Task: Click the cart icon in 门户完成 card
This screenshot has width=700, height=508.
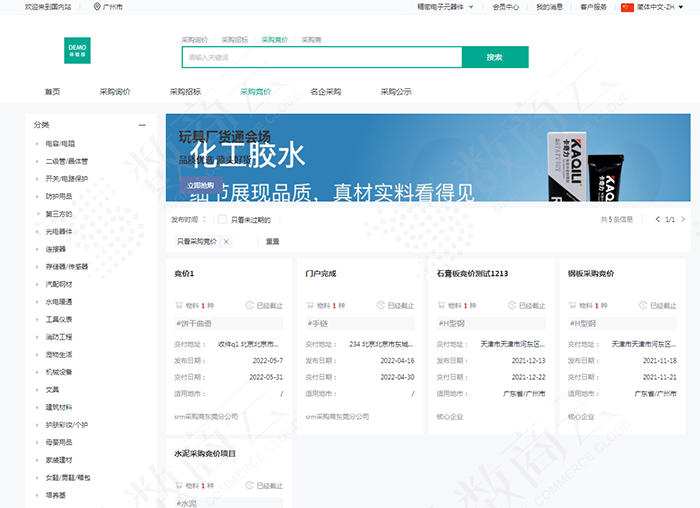Action: click(310, 305)
